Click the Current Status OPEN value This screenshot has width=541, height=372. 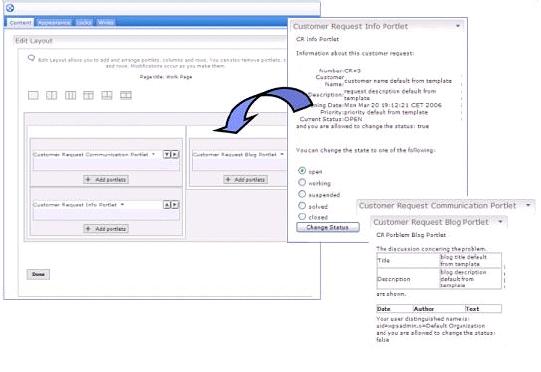coord(353,119)
